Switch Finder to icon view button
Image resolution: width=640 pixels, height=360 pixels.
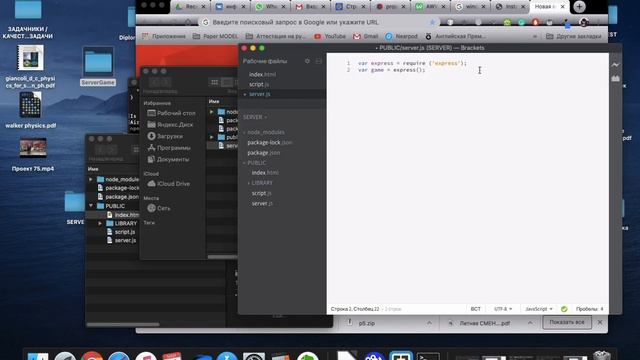tap(214, 82)
